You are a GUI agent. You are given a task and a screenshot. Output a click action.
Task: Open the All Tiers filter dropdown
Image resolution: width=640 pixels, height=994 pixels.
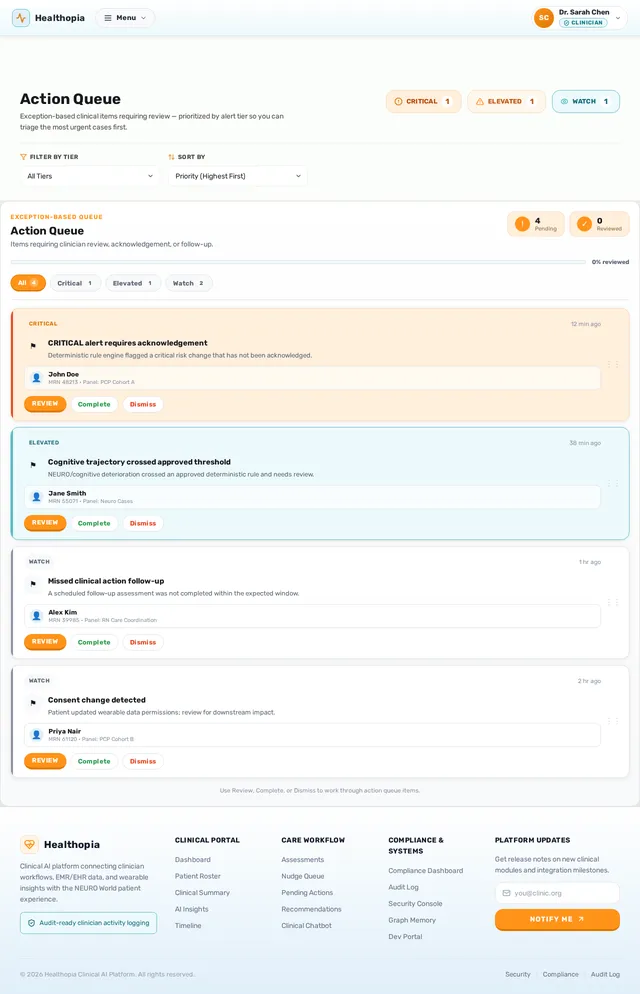(x=89, y=176)
